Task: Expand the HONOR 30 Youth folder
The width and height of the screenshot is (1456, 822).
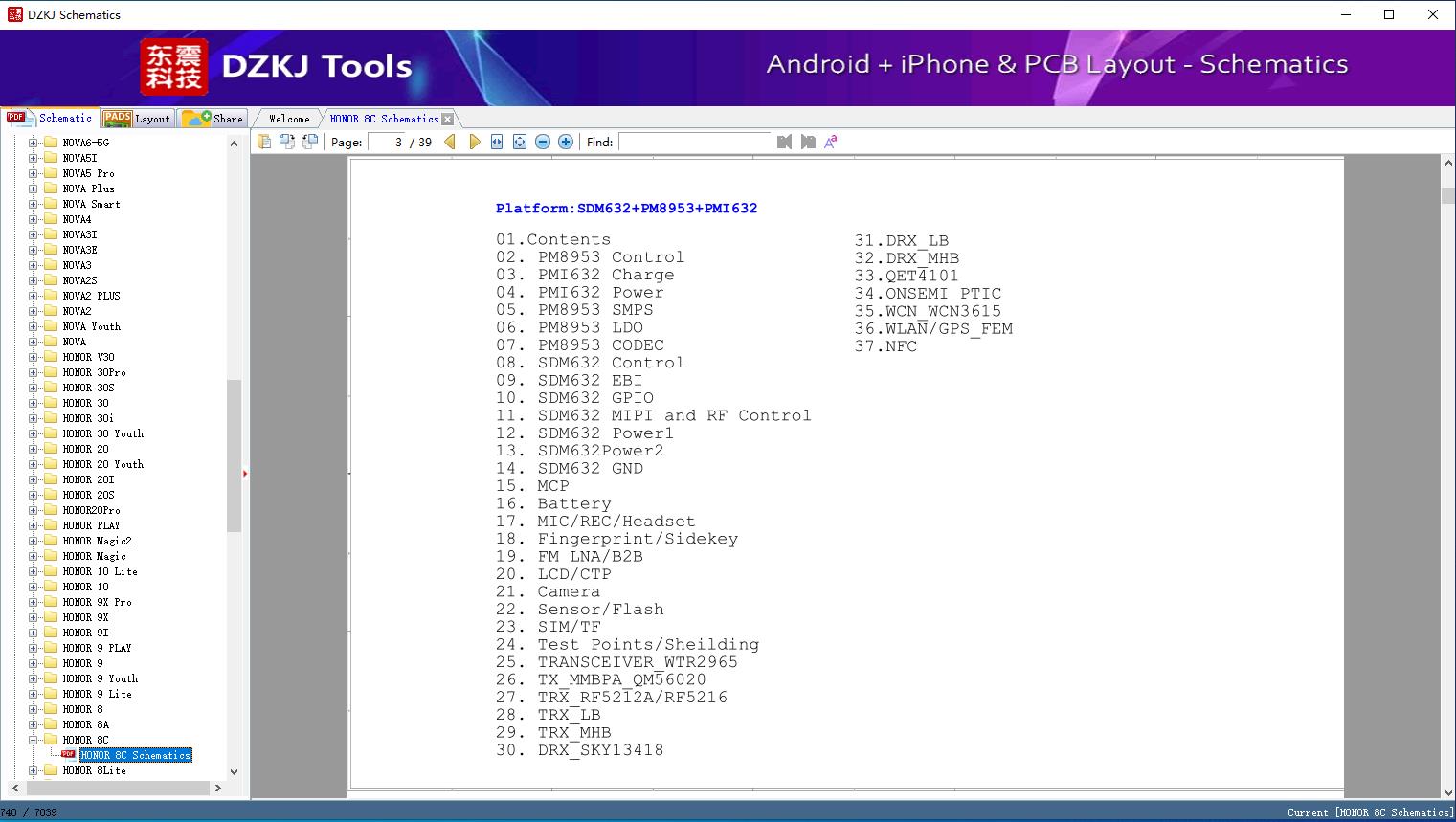Action: pyautogui.click(x=34, y=433)
